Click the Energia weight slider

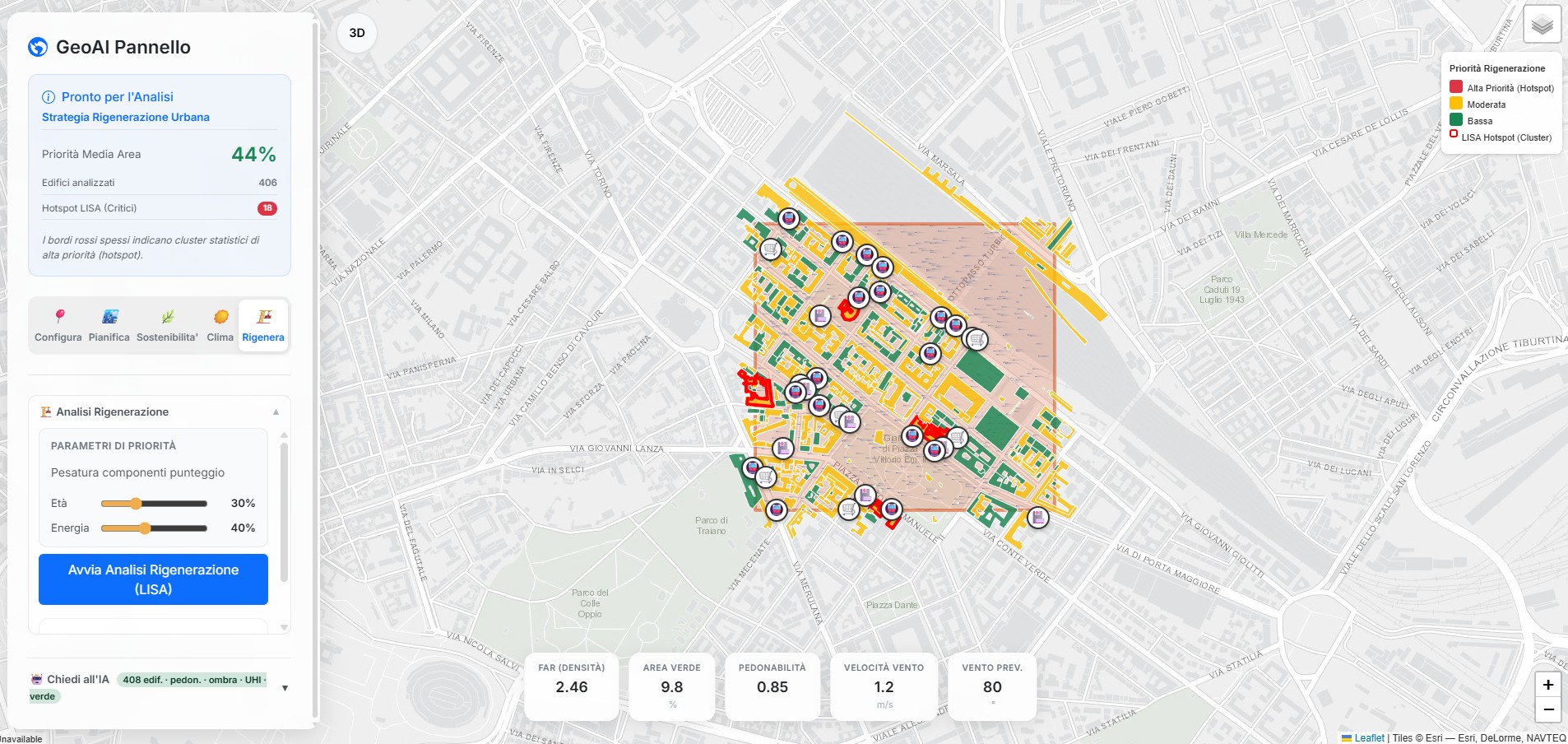tap(154, 528)
